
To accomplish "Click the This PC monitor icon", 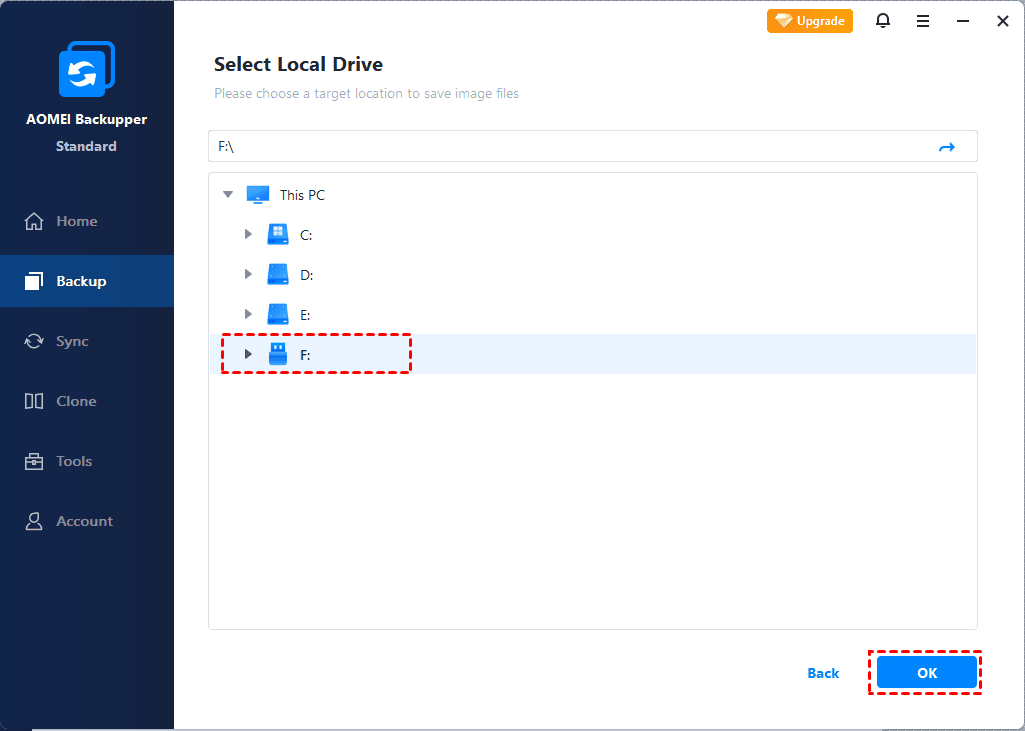I will pos(258,195).
